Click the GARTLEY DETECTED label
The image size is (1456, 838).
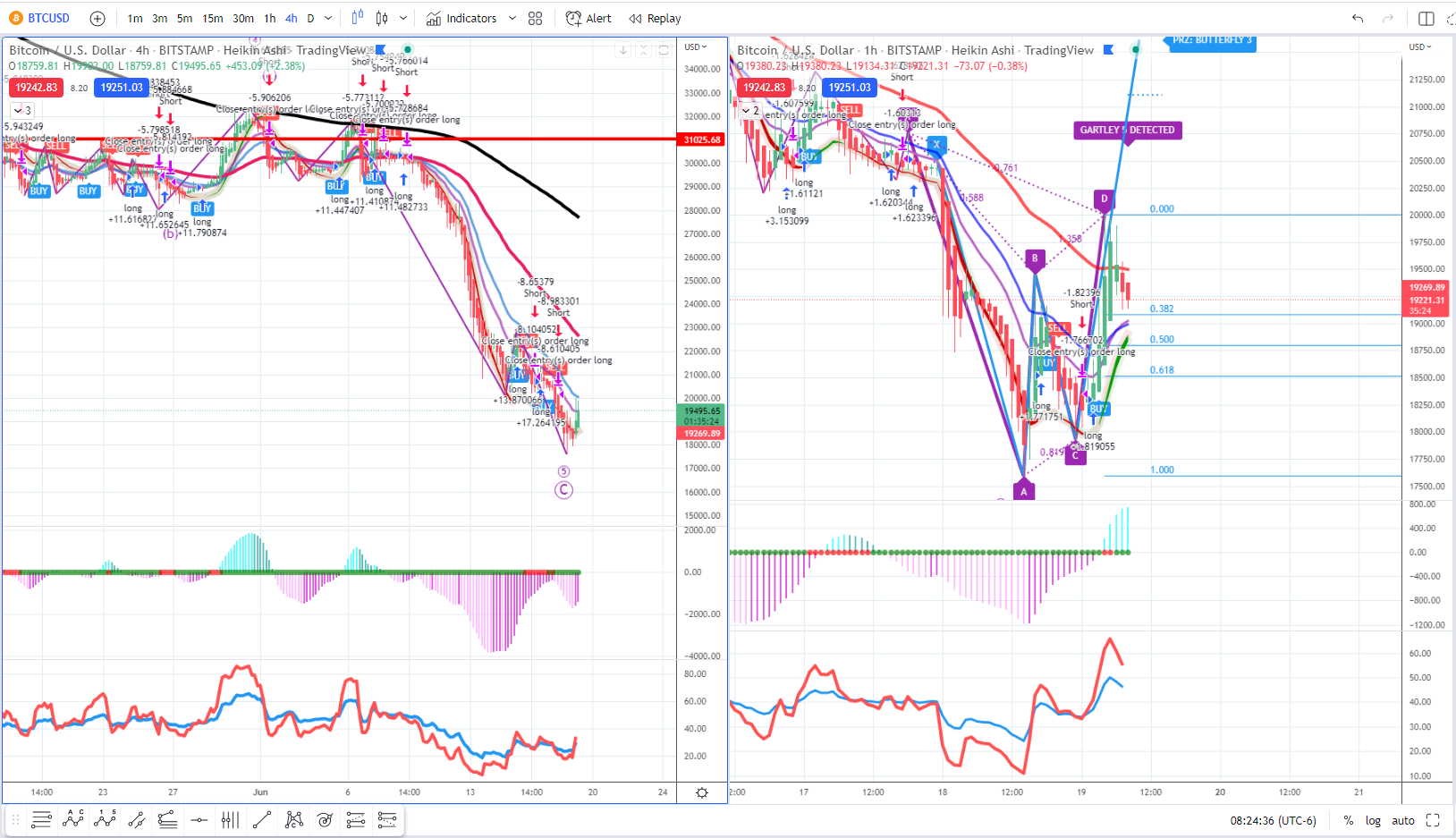(1127, 130)
